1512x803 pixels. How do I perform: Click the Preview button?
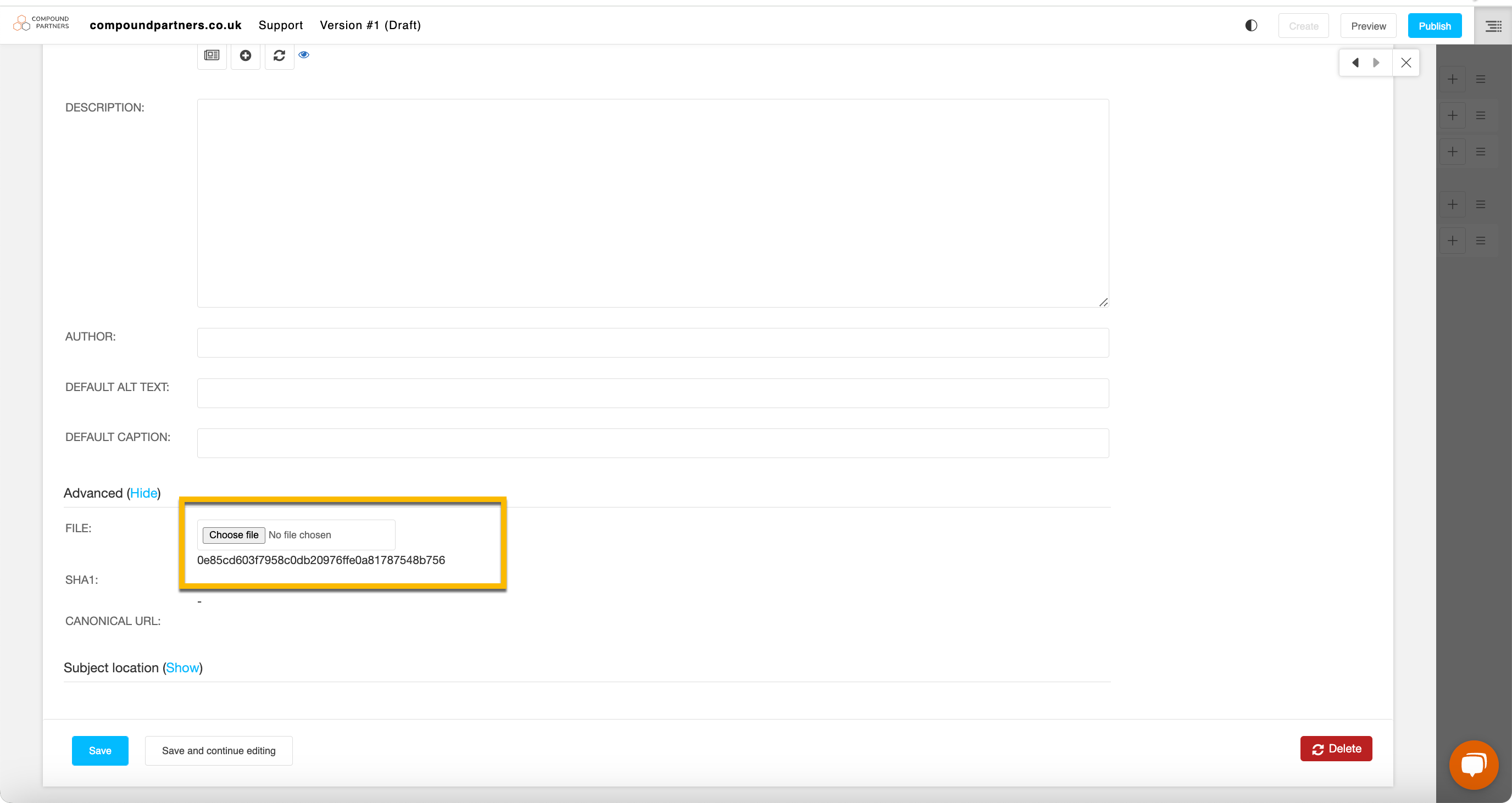click(1368, 26)
